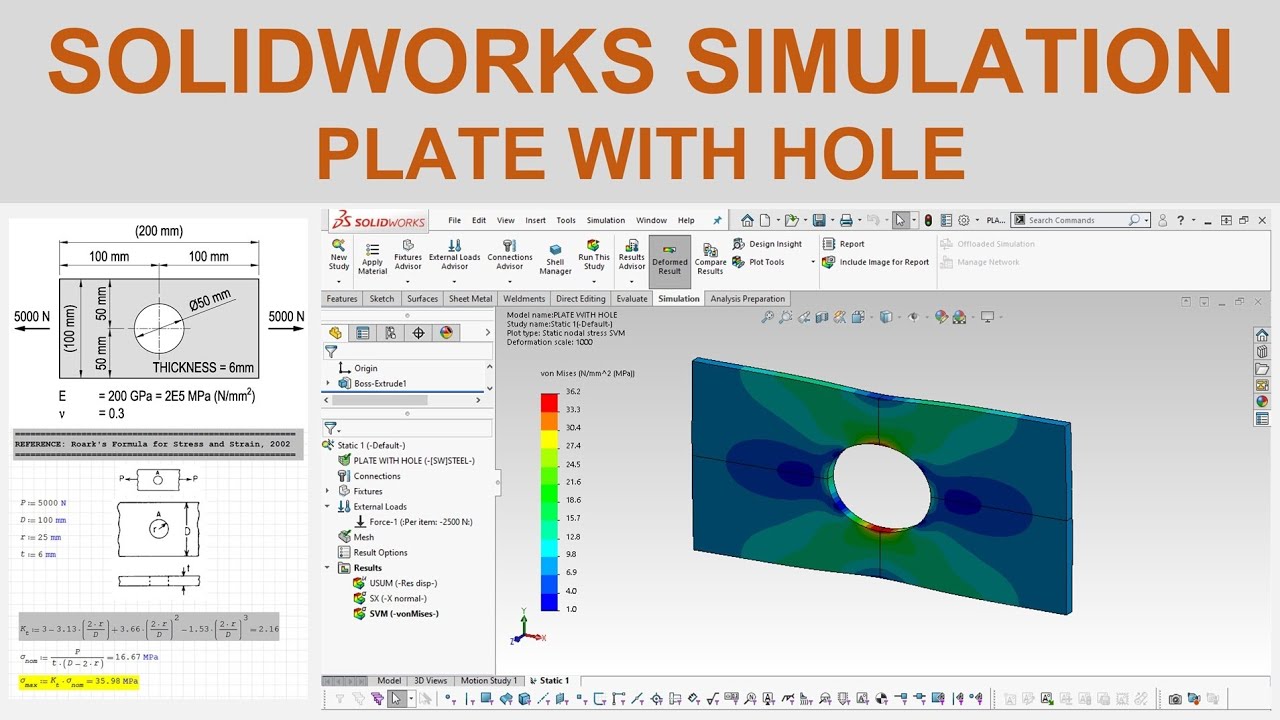Open the Shell Manager
This screenshot has height=720, width=1280.
click(555, 259)
